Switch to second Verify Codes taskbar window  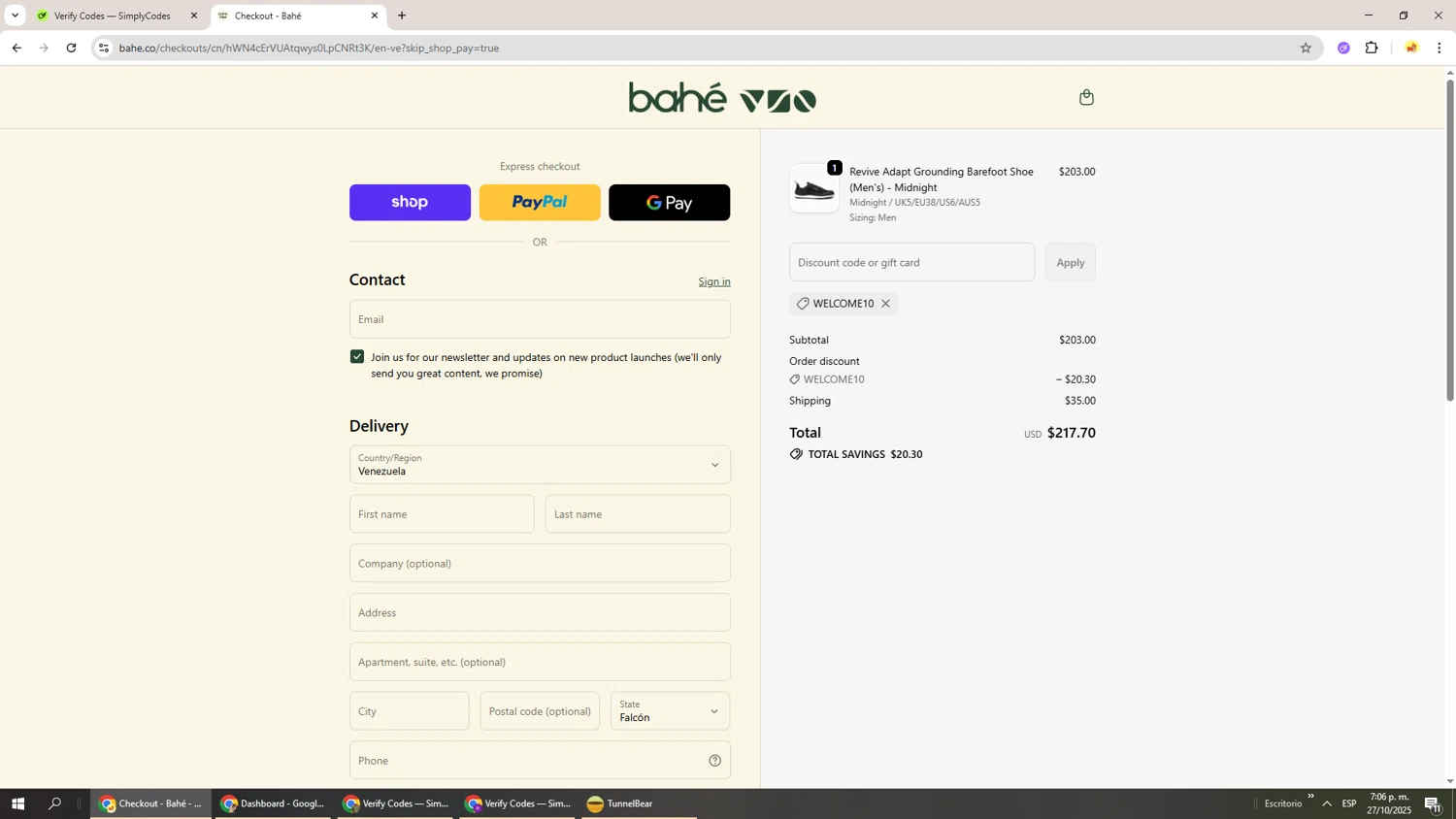[x=517, y=803]
